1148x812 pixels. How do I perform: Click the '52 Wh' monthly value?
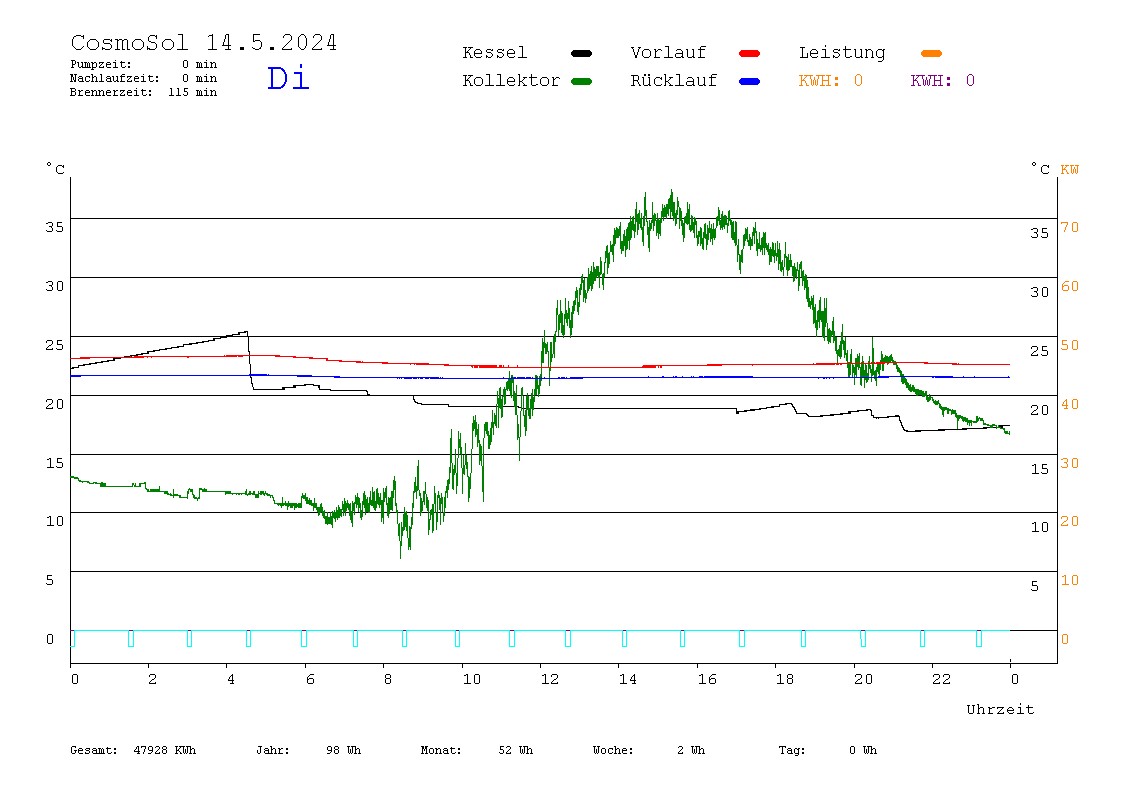515,750
